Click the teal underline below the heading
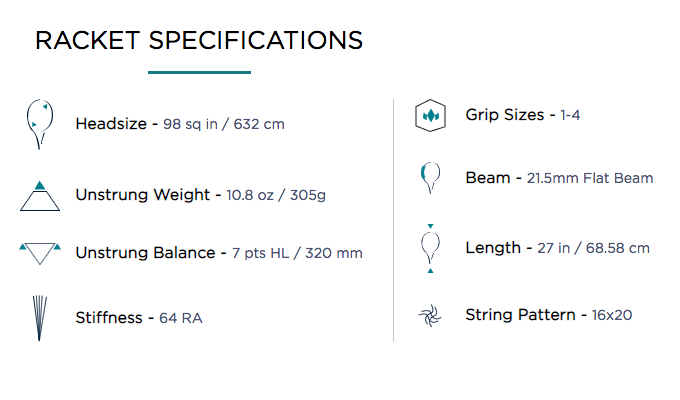Image resolution: width=680 pixels, height=400 pixels. pos(199,72)
